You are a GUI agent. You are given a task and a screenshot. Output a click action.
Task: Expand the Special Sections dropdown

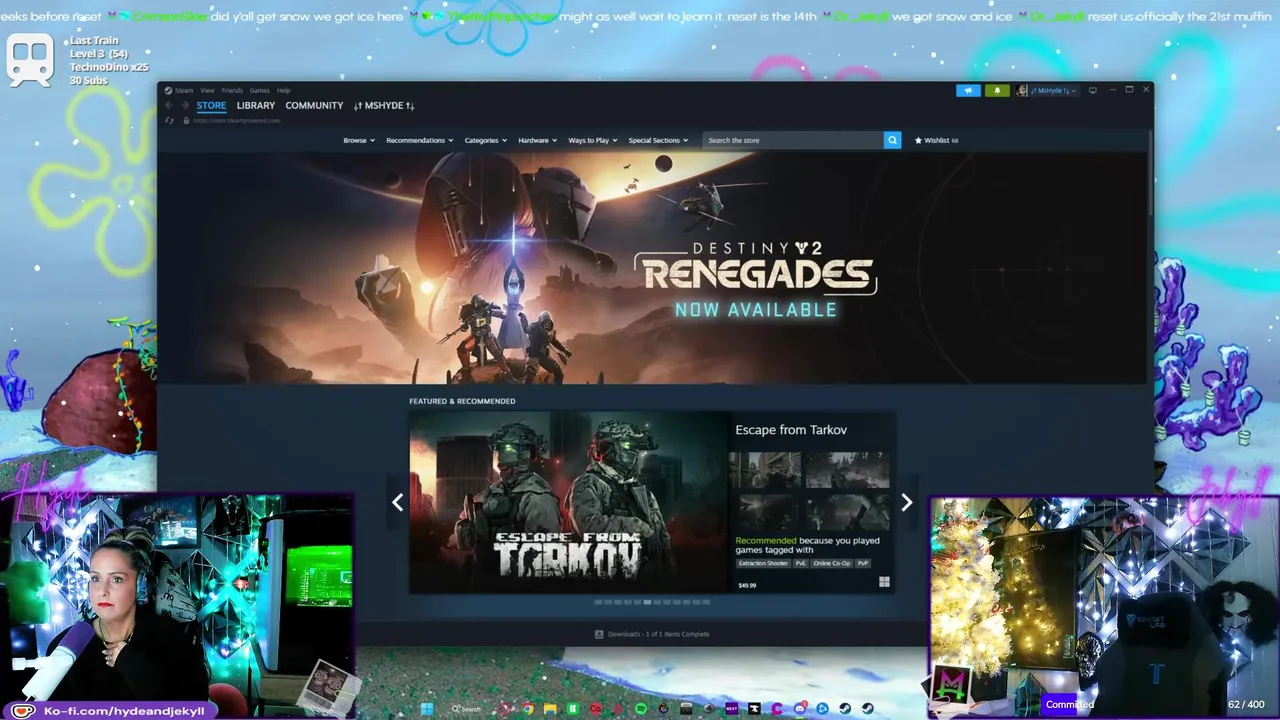click(658, 140)
